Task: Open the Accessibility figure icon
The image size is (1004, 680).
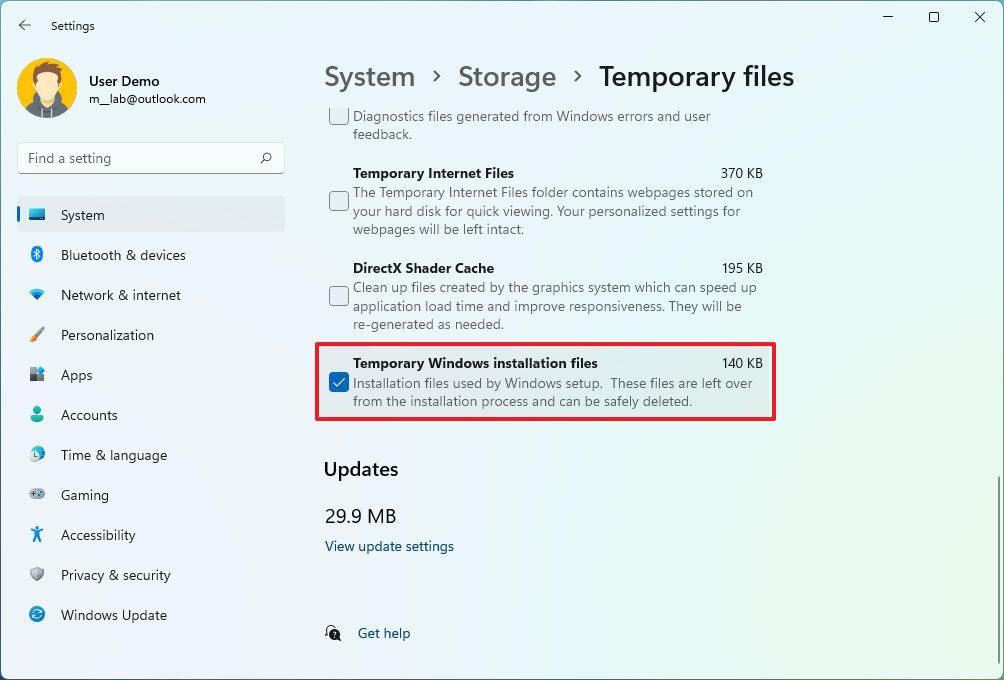Action: [x=36, y=535]
